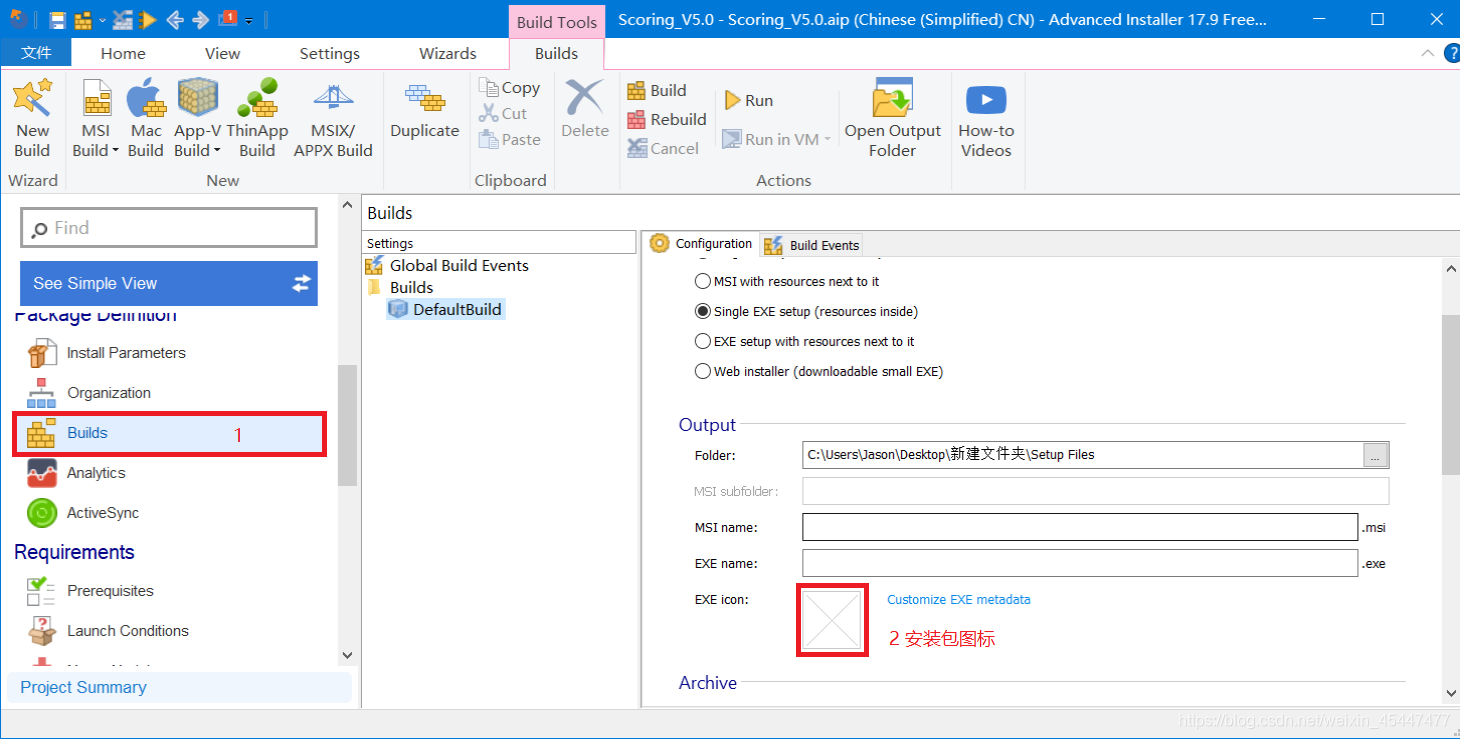
Task: Create a Mac Build
Action: tap(146, 118)
